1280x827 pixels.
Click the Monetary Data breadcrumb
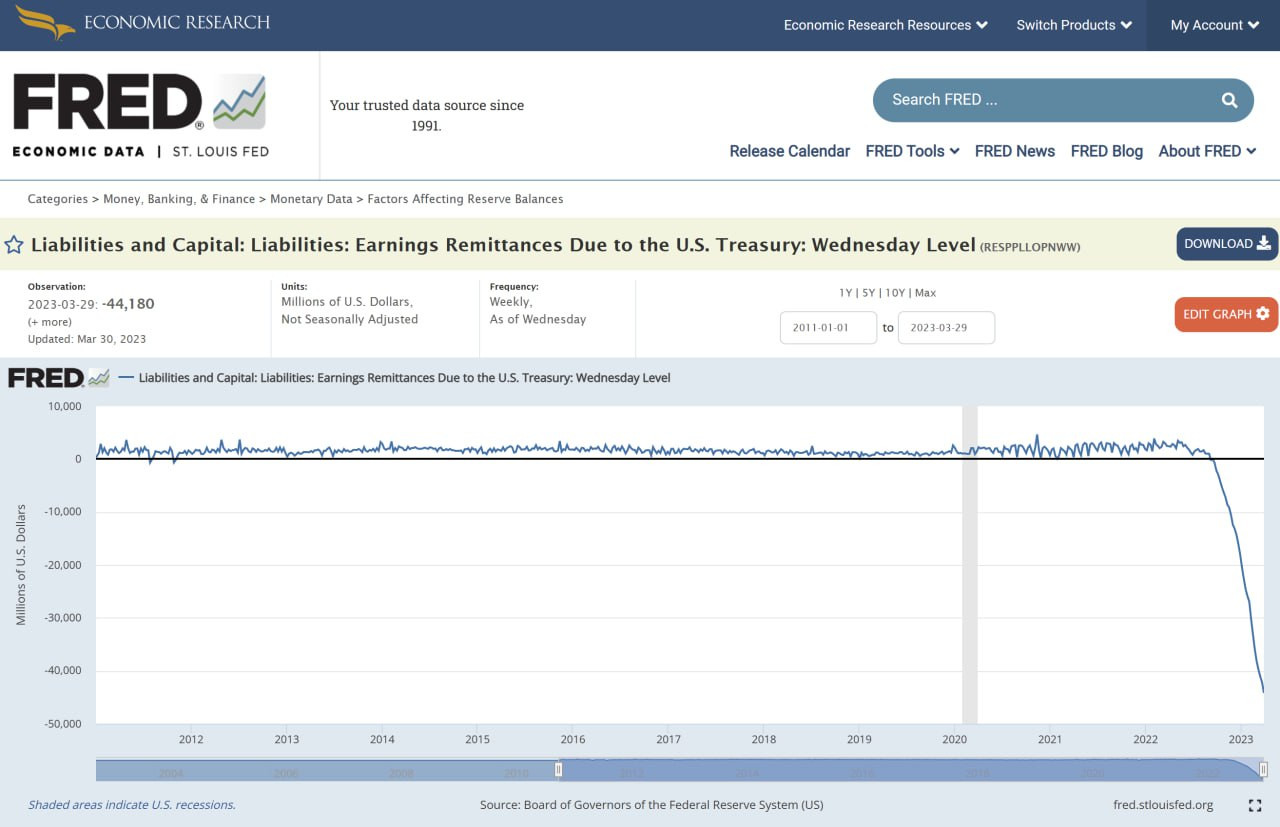pyautogui.click(x=311, y=199)
